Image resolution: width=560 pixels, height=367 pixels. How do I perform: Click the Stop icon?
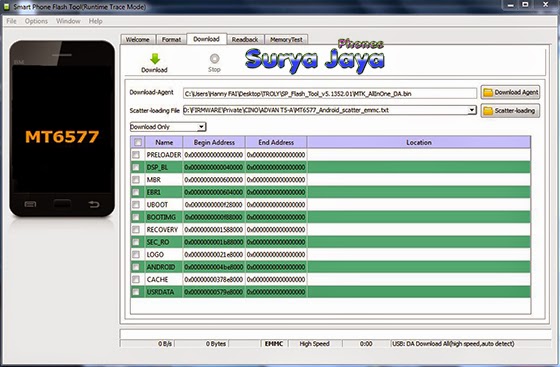214,58
